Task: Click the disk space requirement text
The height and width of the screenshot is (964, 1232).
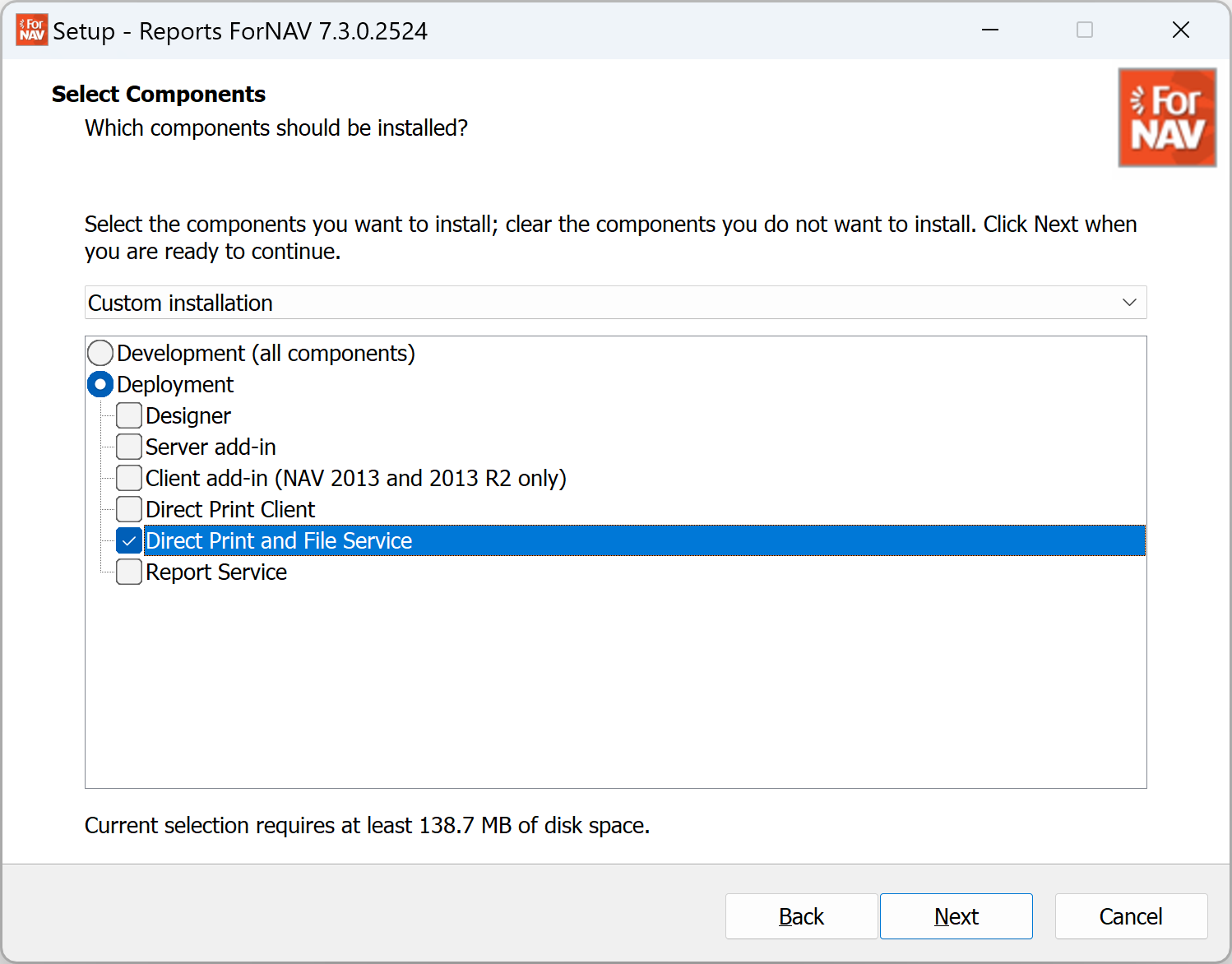Action: pyautogui.click(x=367, y=825)
